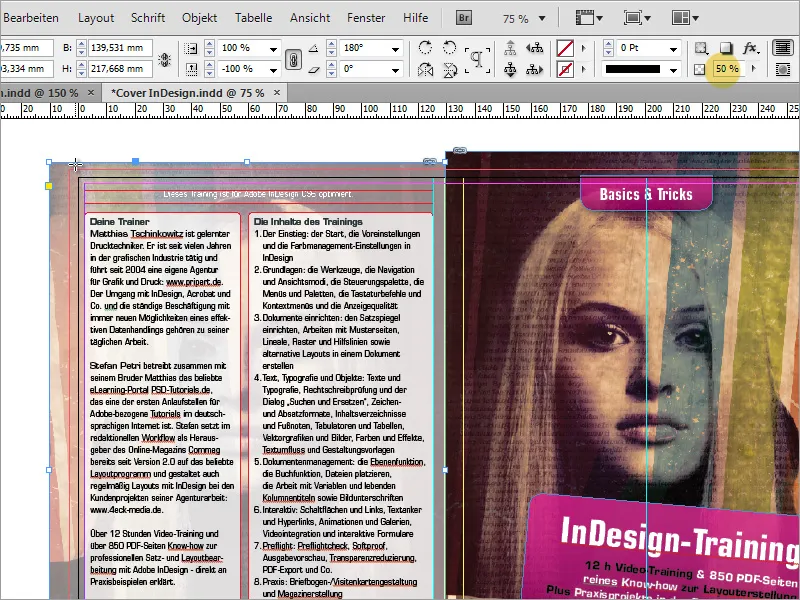
Task: Click the width field 139,531 mm
Action: point(120,48)
